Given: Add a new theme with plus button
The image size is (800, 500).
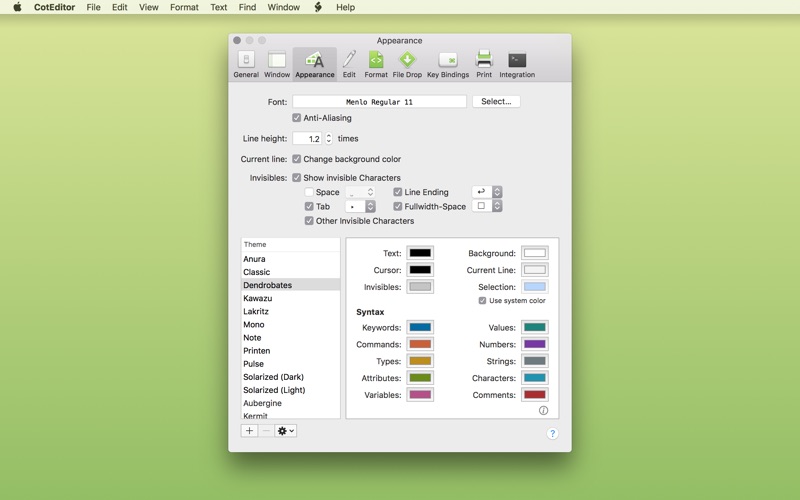Looking at the screenshot, I should coord(250,431).
